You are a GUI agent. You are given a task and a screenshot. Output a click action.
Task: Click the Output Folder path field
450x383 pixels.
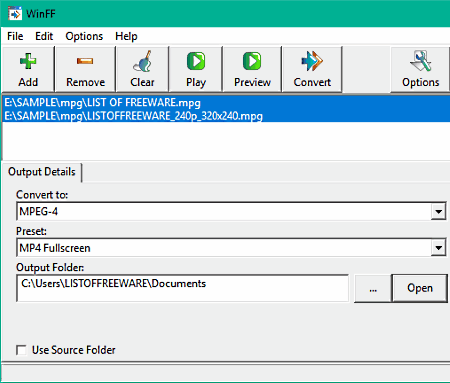(x=182, y=288)
